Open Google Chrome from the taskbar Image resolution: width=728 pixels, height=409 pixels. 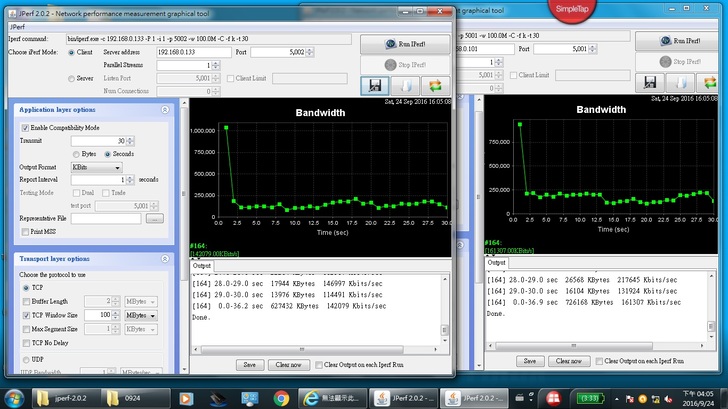click(281, 398)
